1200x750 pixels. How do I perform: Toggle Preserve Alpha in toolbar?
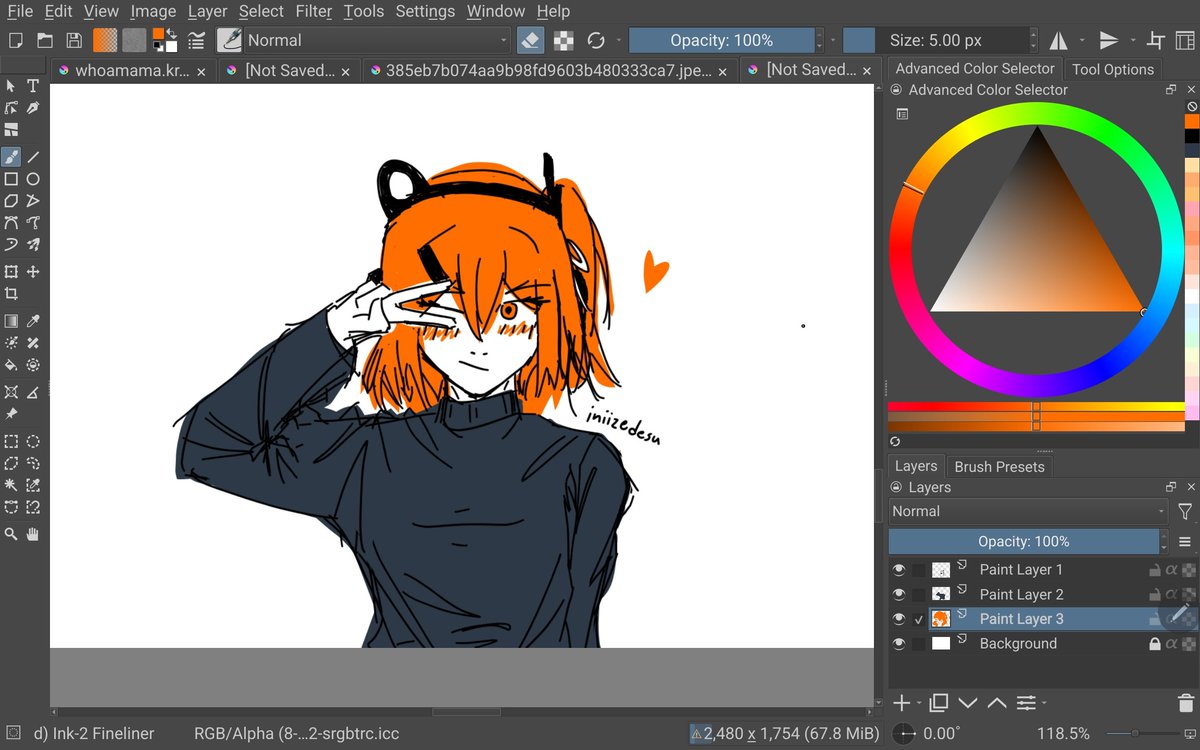coord(564,40)
